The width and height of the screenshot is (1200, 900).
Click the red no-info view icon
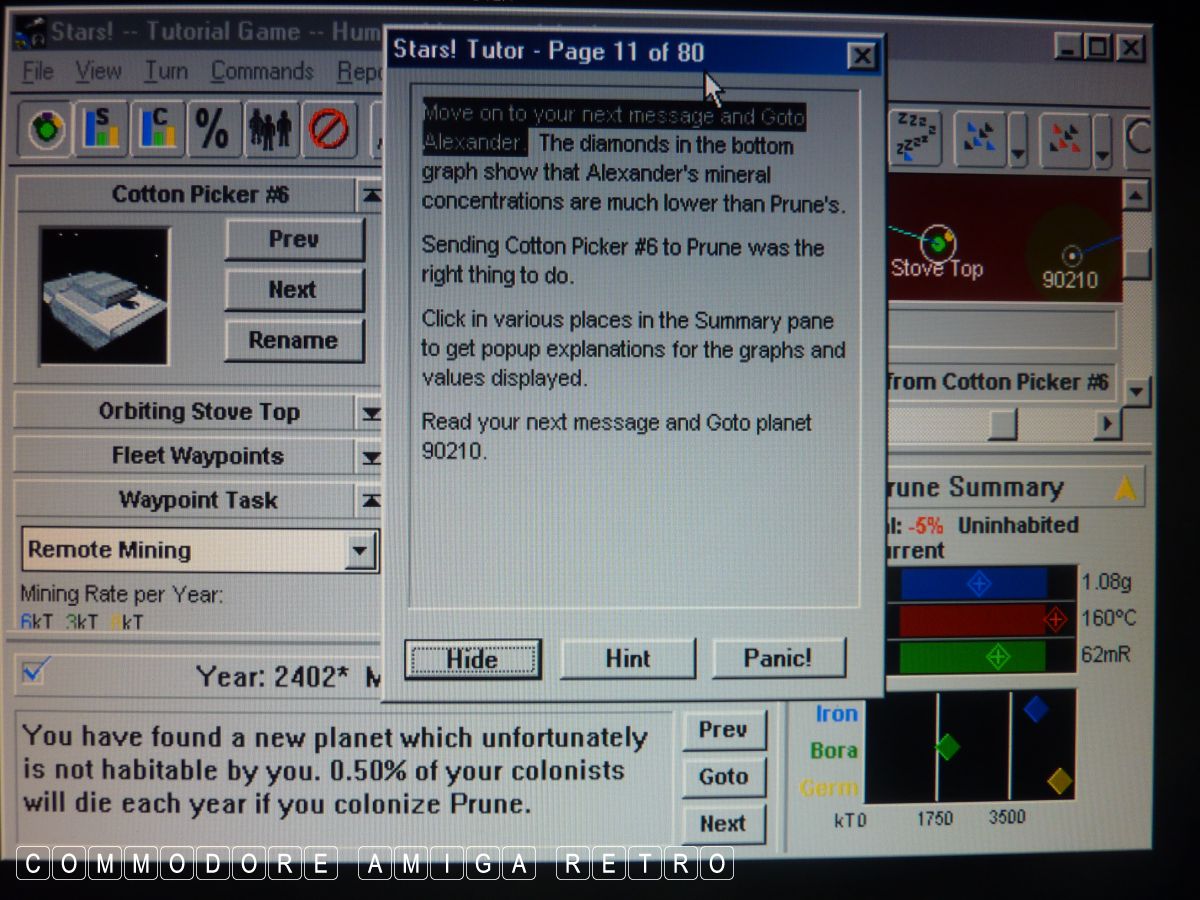(326, 130)
